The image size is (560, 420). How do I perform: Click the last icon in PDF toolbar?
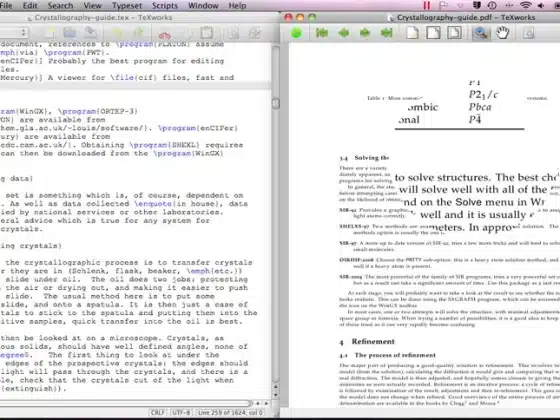pos(529,33)
